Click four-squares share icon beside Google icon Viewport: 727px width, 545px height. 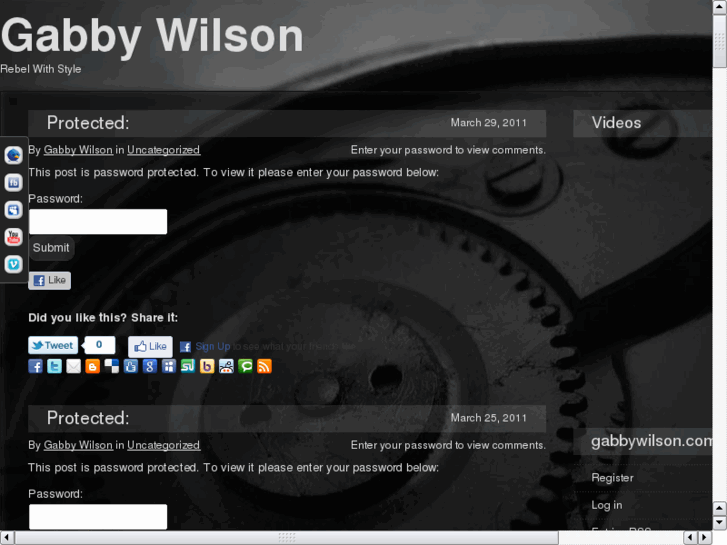coord(169,366)
